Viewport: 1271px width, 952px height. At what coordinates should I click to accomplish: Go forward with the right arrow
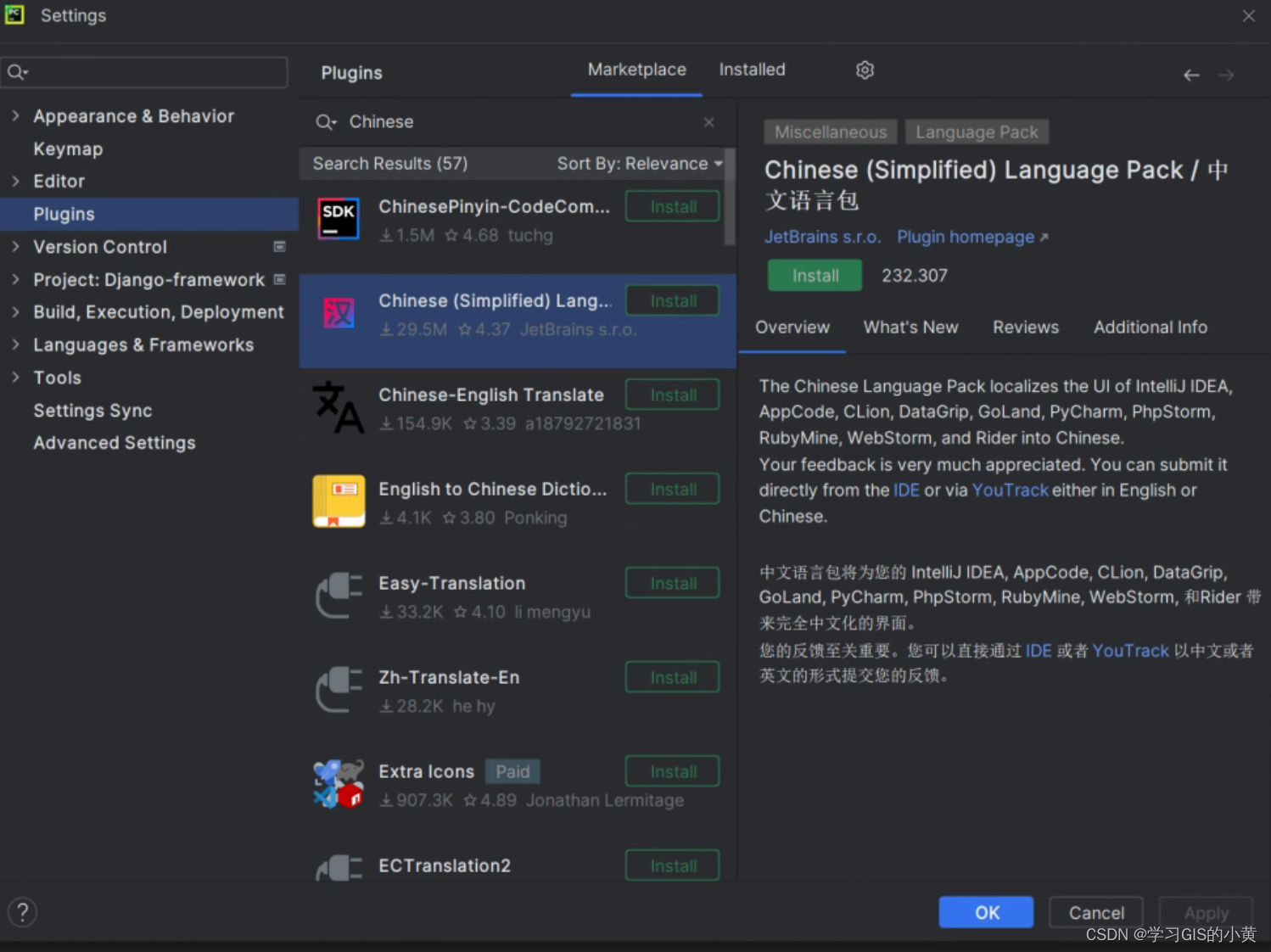1226,75
